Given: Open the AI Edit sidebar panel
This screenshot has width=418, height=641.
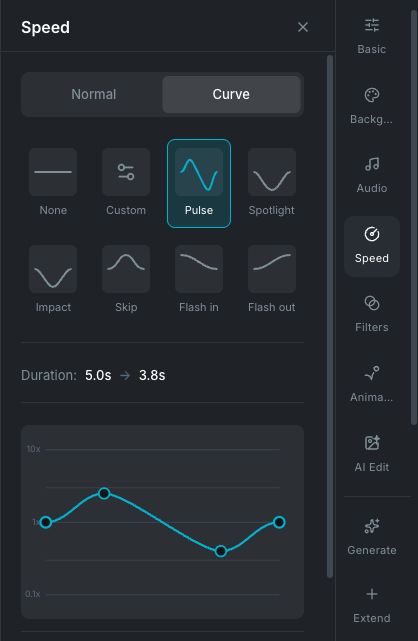Looking at the screenshot, I should tap(372, 455).
